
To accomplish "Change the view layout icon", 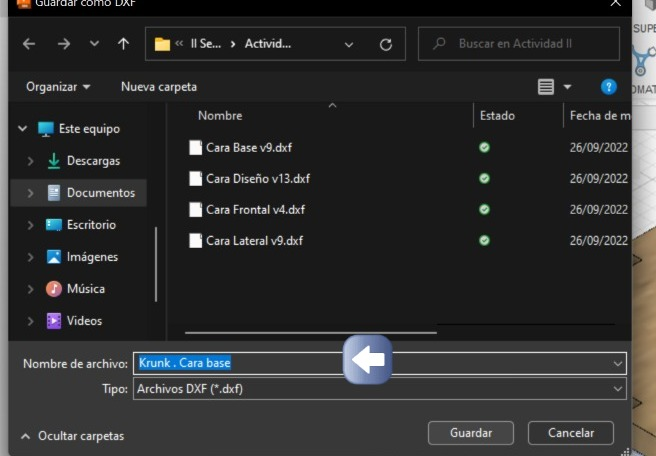I will pos(546,87).
